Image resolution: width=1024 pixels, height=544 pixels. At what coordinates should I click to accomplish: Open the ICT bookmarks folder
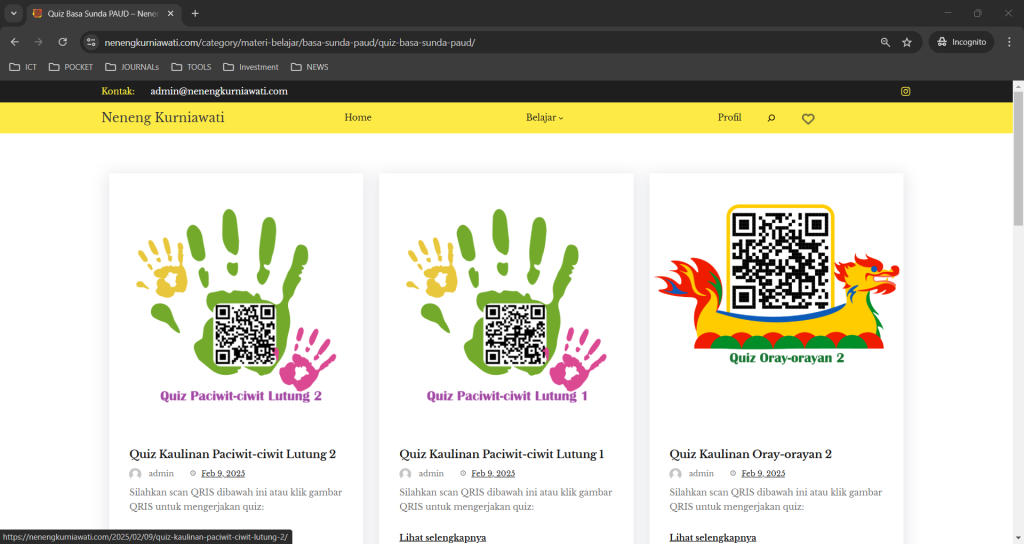pos(23,67)
